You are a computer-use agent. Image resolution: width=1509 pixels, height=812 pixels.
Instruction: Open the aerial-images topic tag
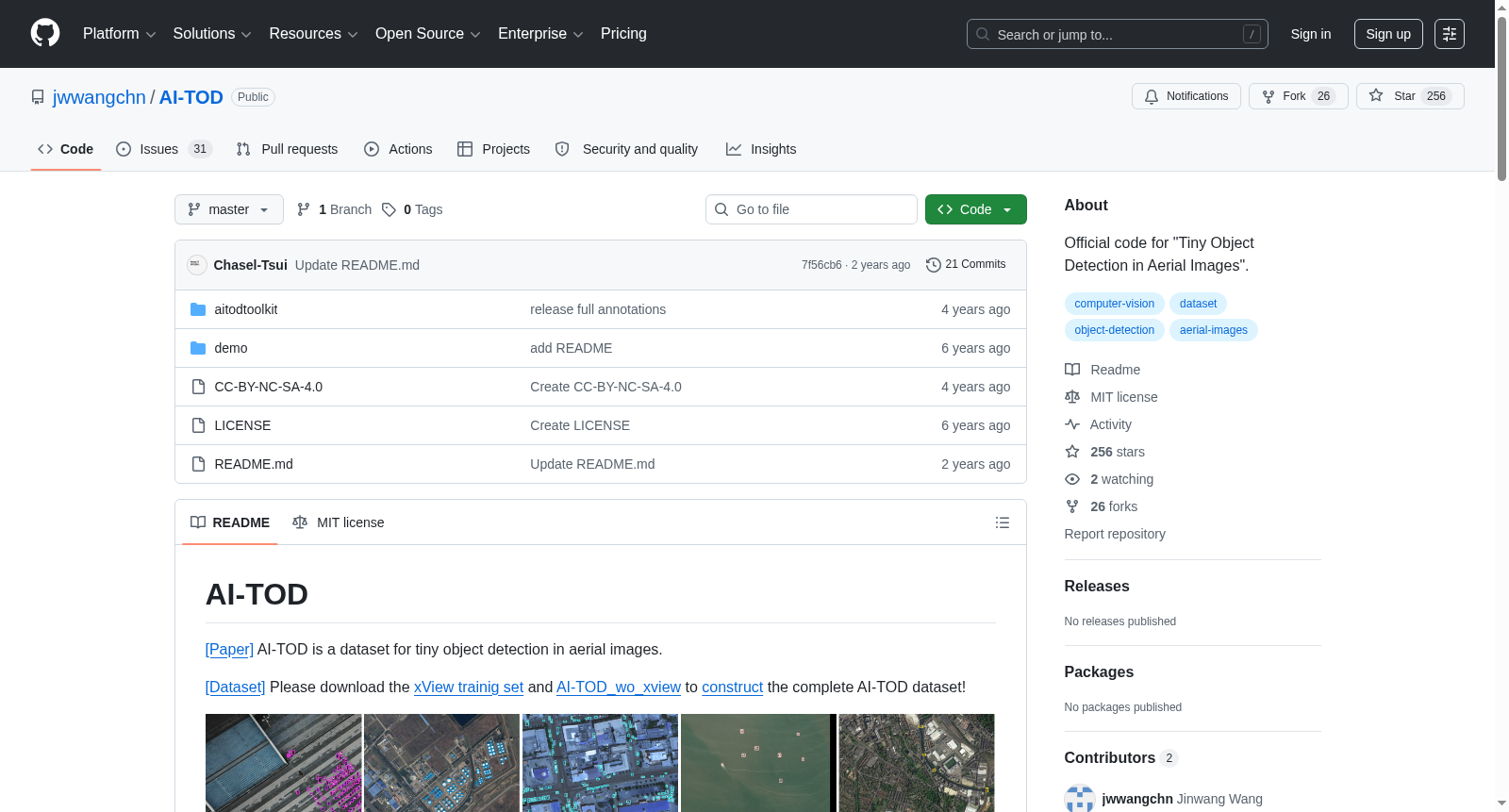(x=1213, y=330)
